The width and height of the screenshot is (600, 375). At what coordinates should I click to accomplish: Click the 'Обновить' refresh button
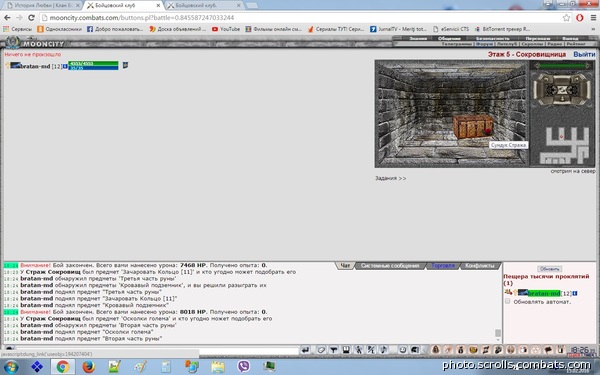(549, 269)
